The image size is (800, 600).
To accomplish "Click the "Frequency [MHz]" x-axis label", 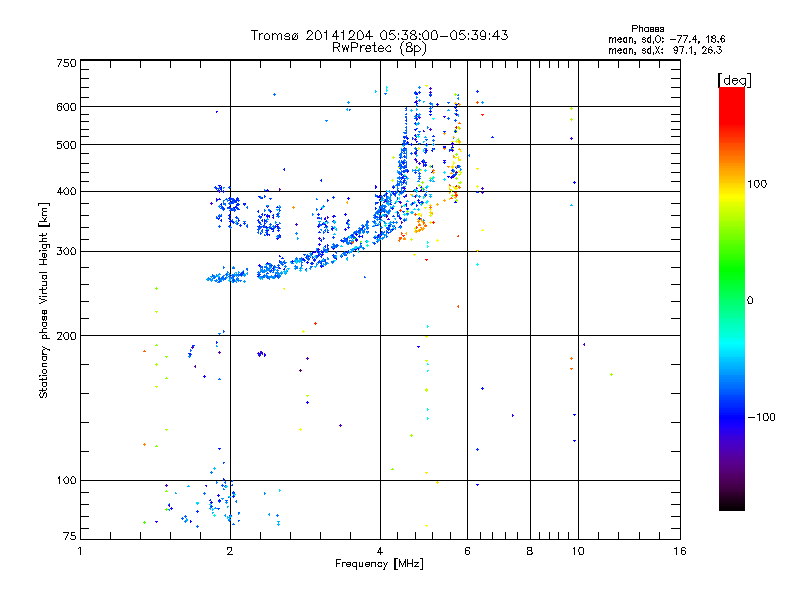I will (x=379, y=564).
